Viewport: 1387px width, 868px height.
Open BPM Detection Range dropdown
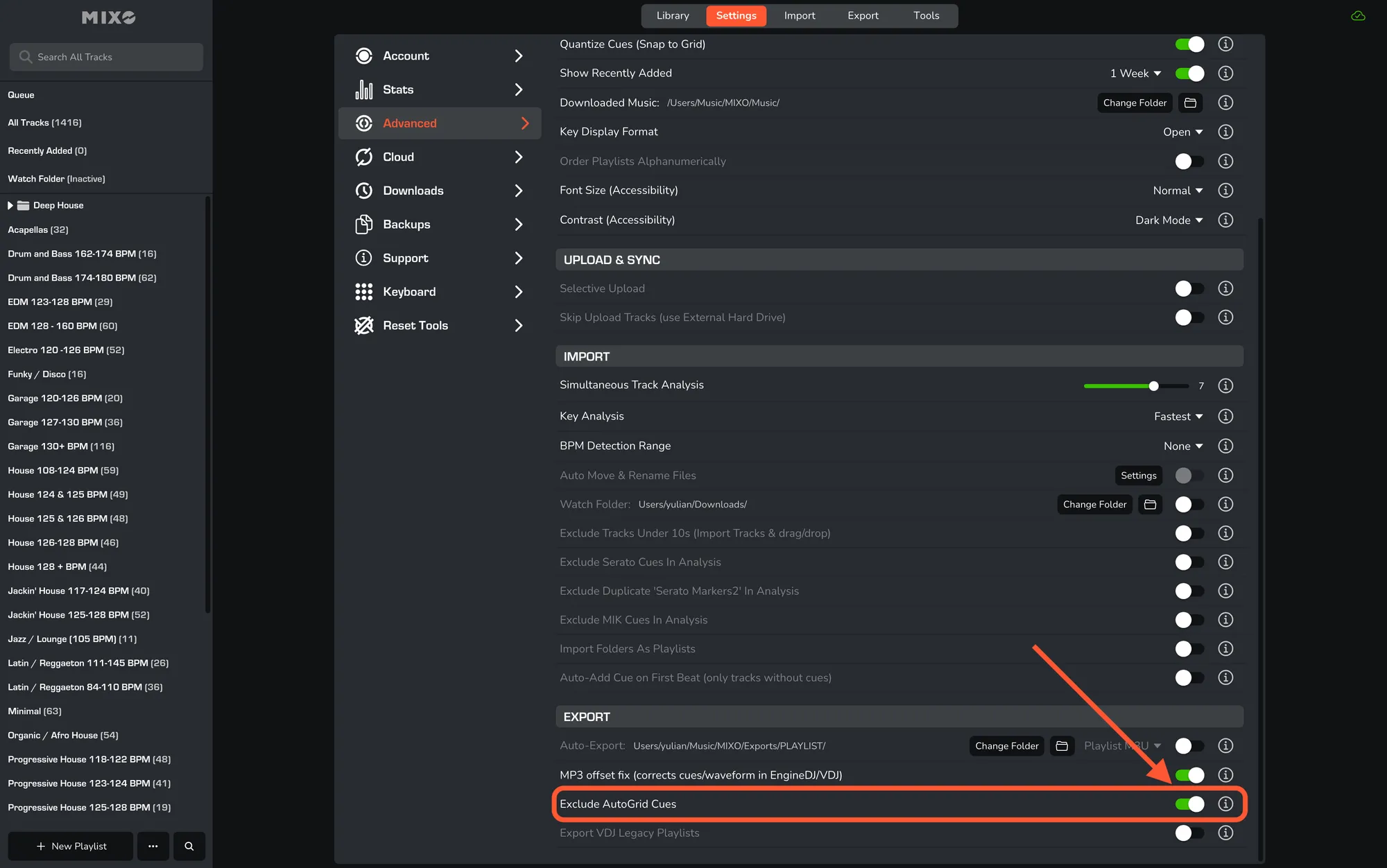tap(1183, 446)
